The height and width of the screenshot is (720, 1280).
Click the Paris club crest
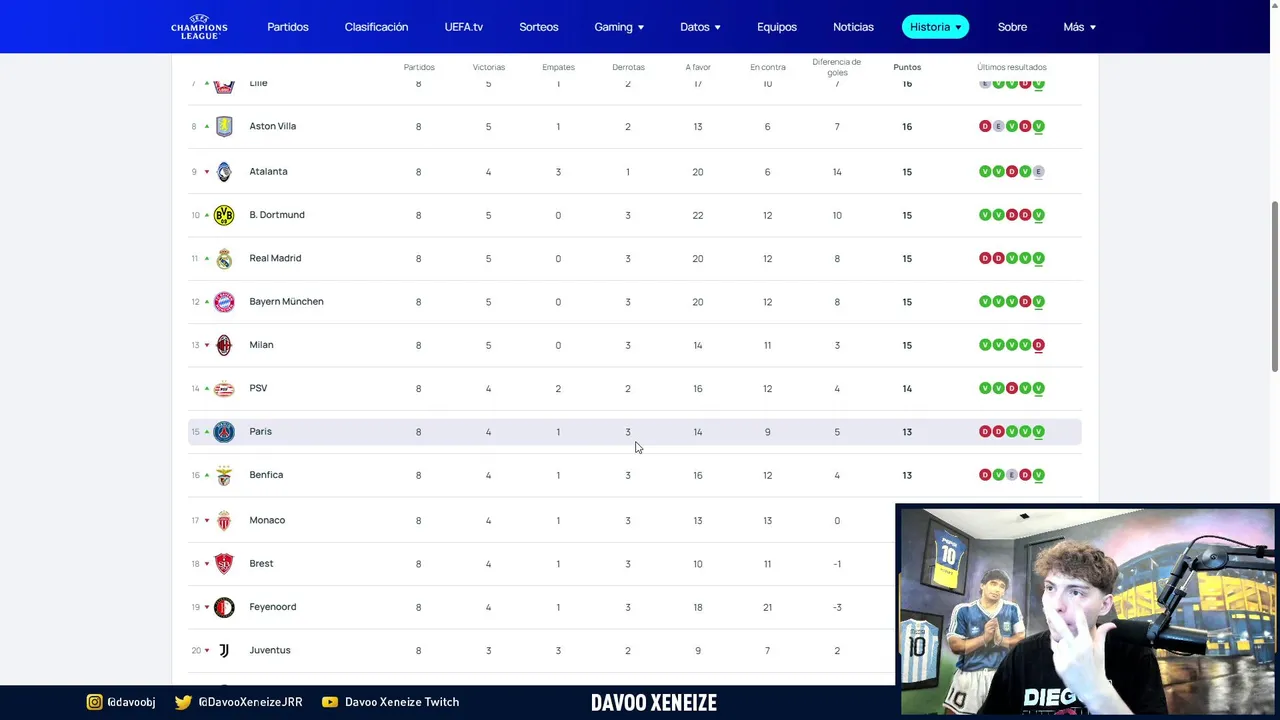coord(224,432)
